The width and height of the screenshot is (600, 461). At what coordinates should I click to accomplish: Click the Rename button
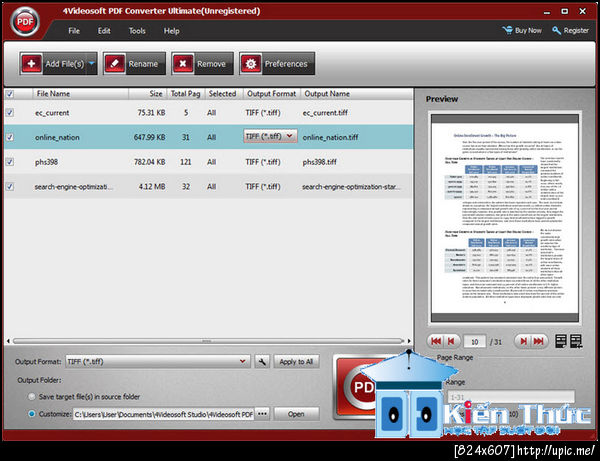(134, 64)
